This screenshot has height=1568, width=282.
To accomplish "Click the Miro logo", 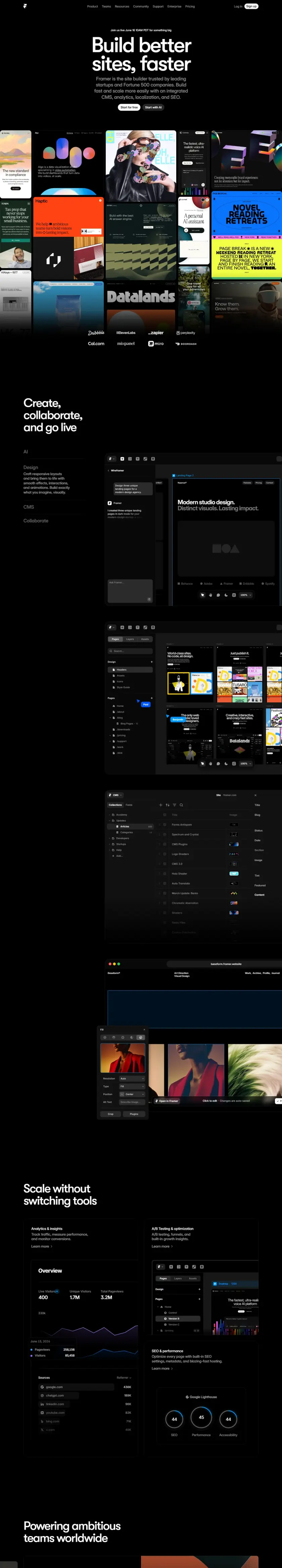I will (x=155, y=343).
